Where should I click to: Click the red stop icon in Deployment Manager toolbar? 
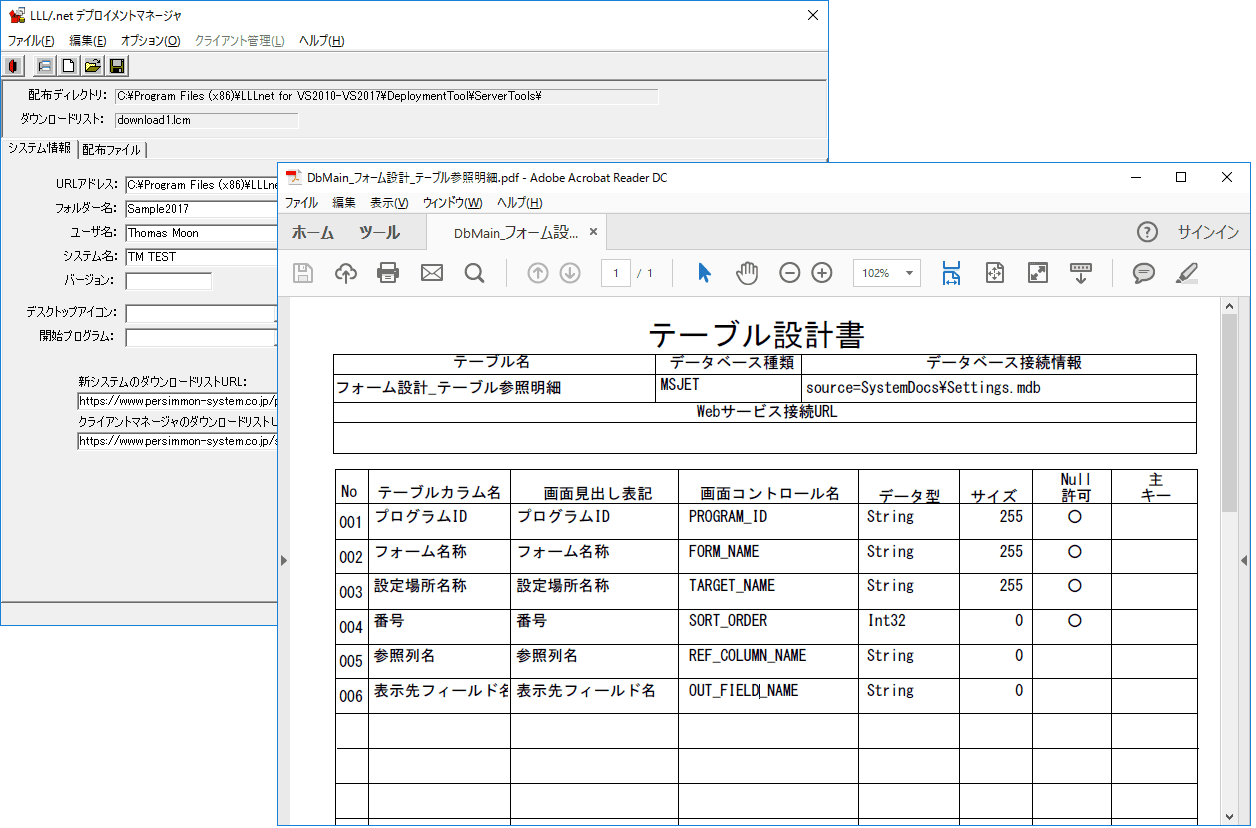13,66
